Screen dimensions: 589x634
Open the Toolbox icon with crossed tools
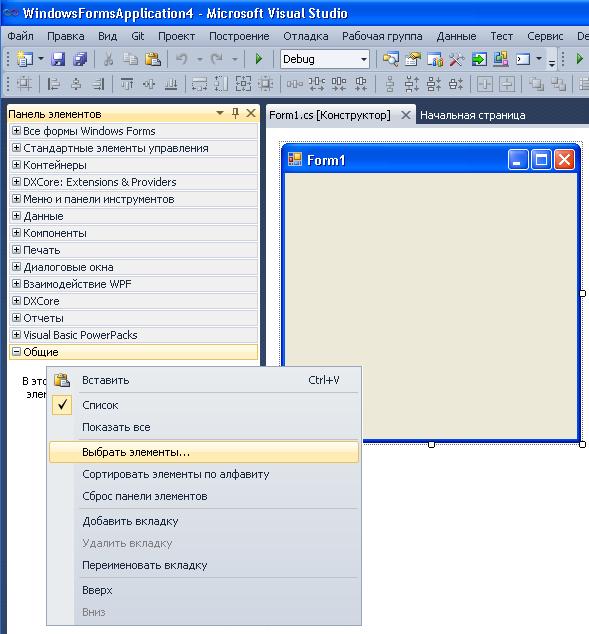[x=457, y=59]
